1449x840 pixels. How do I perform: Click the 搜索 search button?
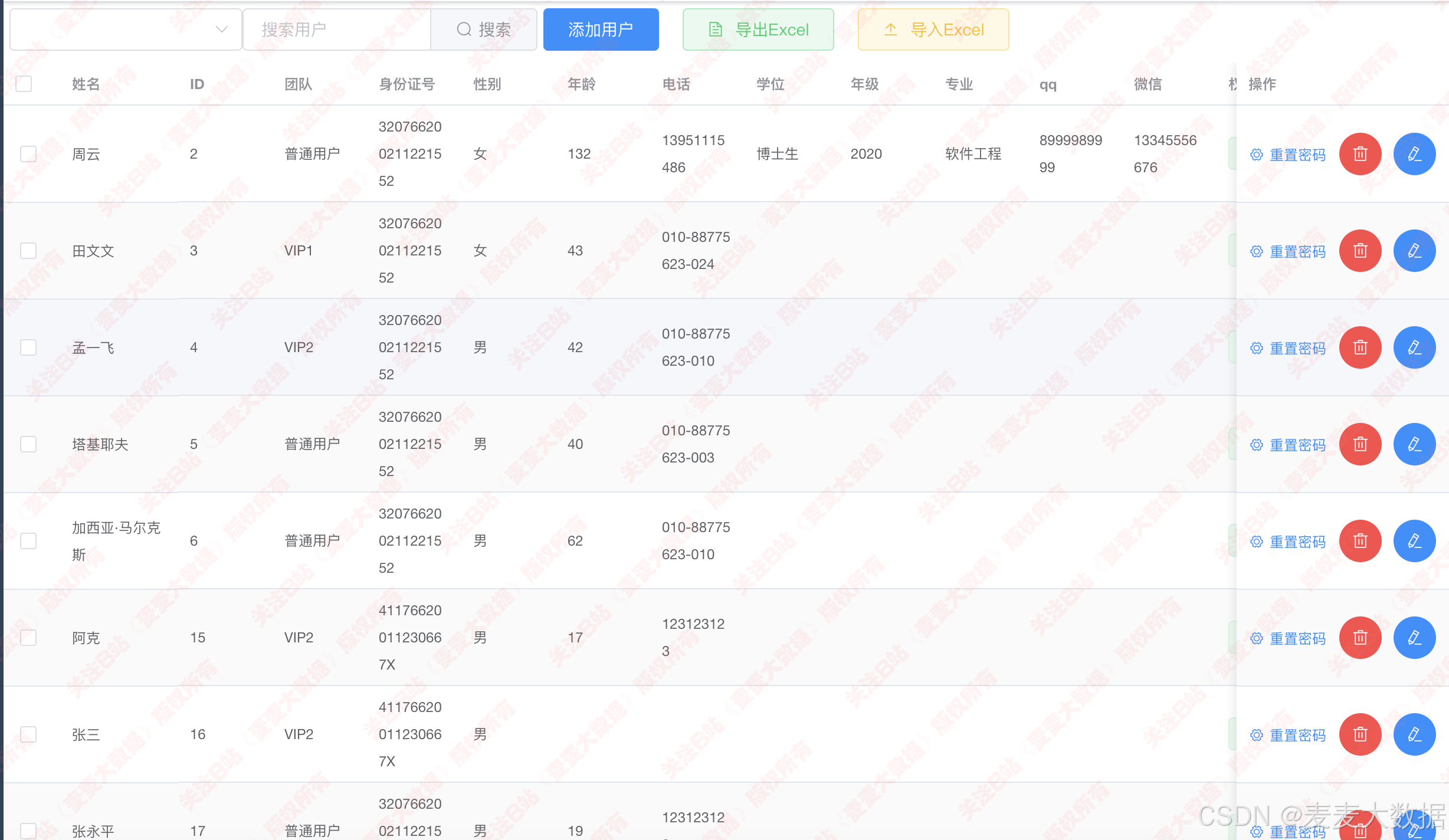(x=484, y=29)
